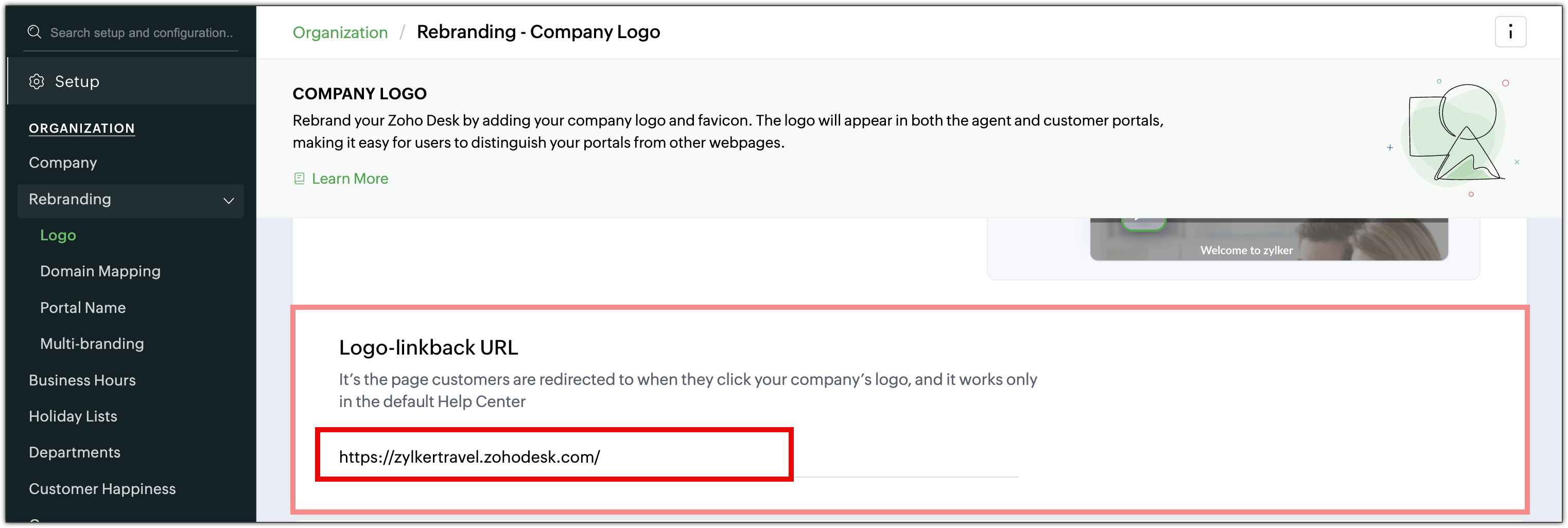Image resolution: width=1568 pixels, height=528 pixels.
Task: Navigate to Holiday Lists
Action: pyautogui.click(x=73, y=416)
